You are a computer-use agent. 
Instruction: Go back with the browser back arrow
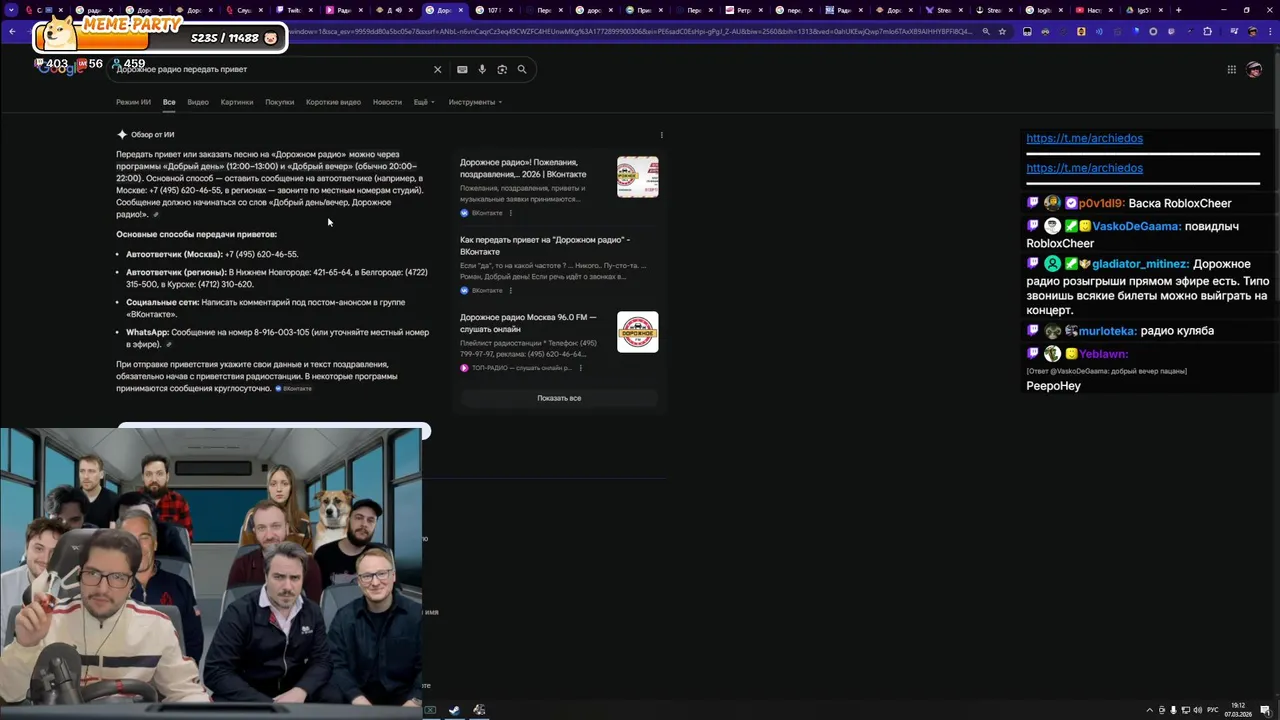12,31
